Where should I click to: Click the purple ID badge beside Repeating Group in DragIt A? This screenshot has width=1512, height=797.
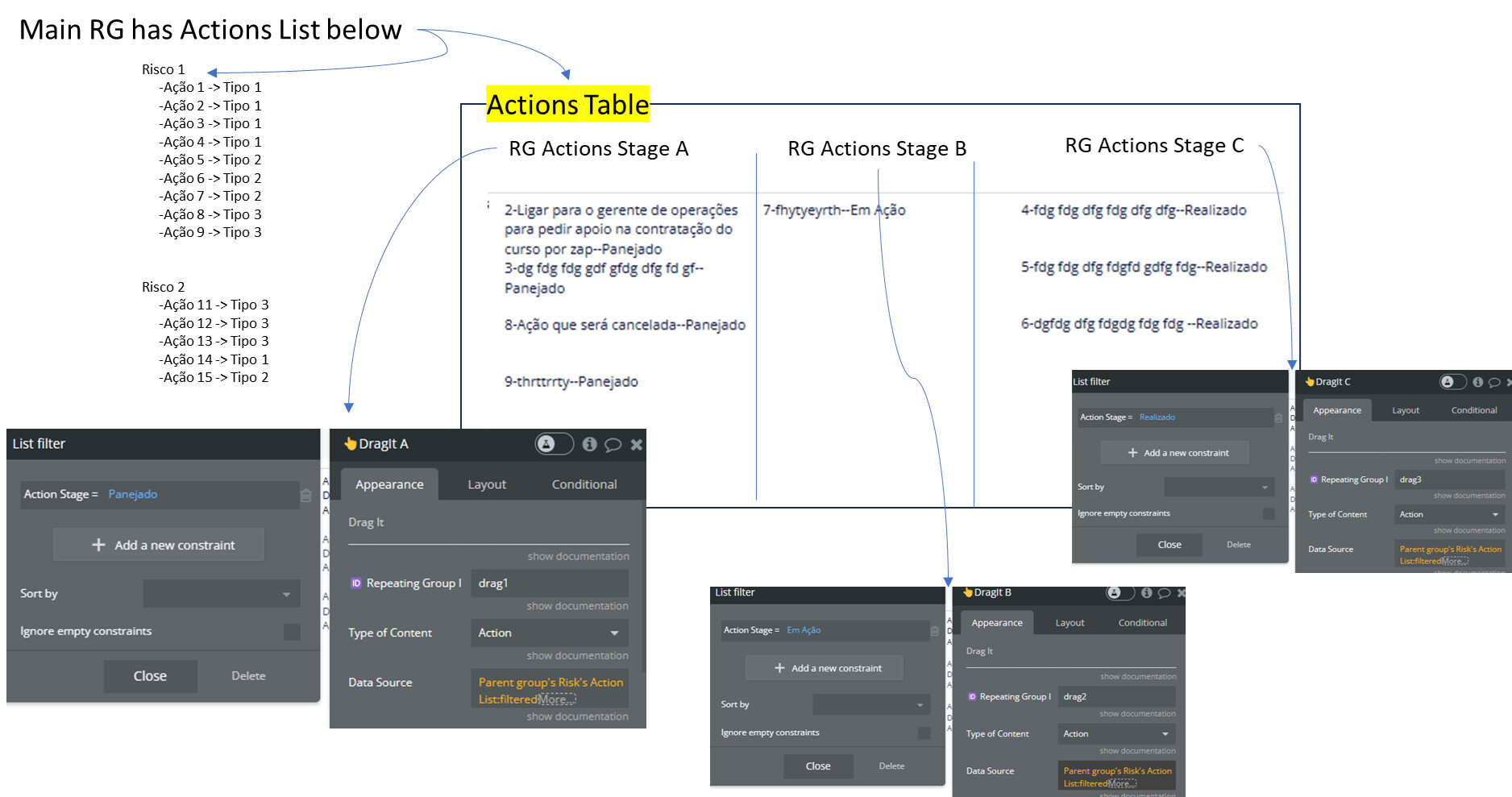coord(357,583)
